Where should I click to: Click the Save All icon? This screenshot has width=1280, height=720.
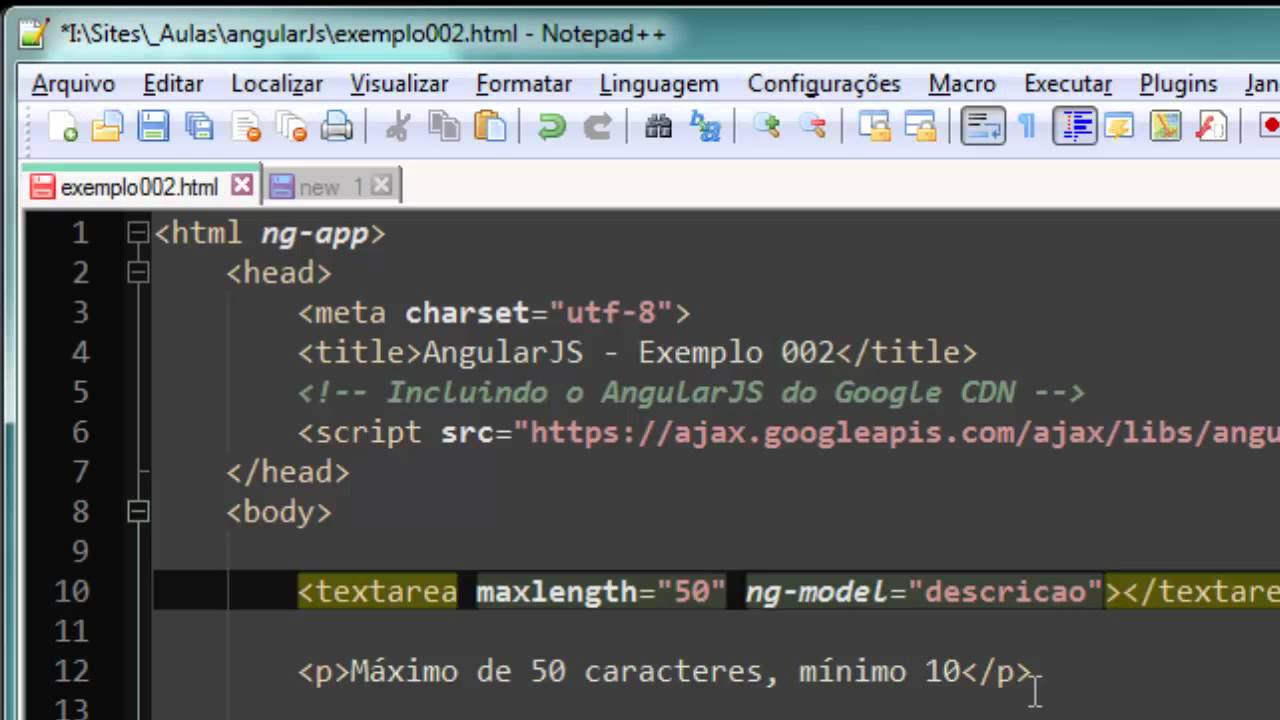[199, 127]
